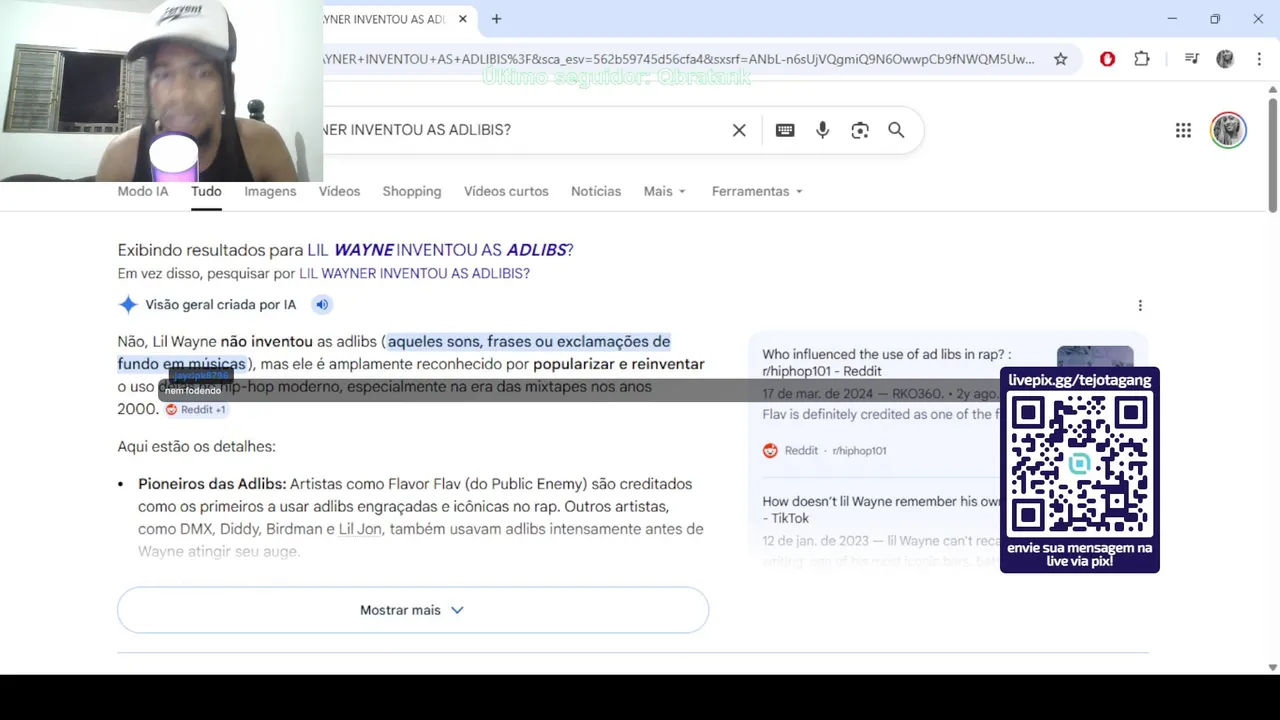Screen dimensions: 1280x720
Task: Open the browser profile avatar in toolbar
Action: [x=1225, y=59]
